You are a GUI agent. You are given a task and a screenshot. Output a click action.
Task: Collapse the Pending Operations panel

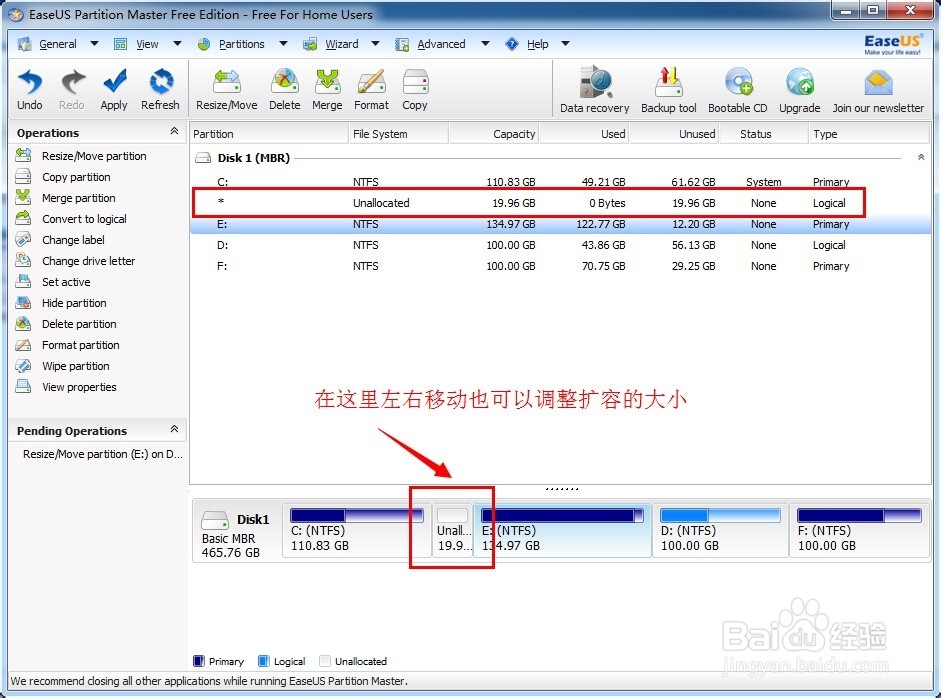pos(174,429)
